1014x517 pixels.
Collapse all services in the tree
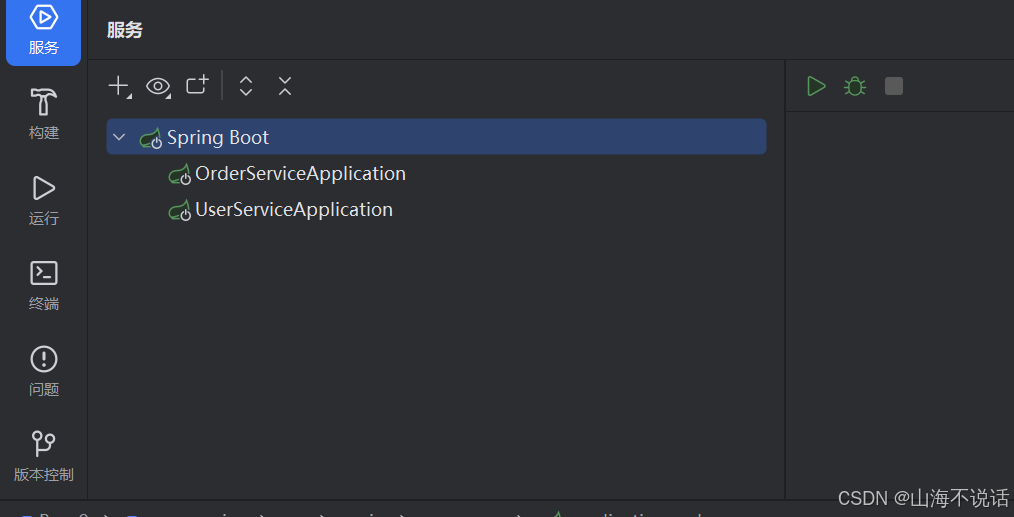tap(285, 86)
